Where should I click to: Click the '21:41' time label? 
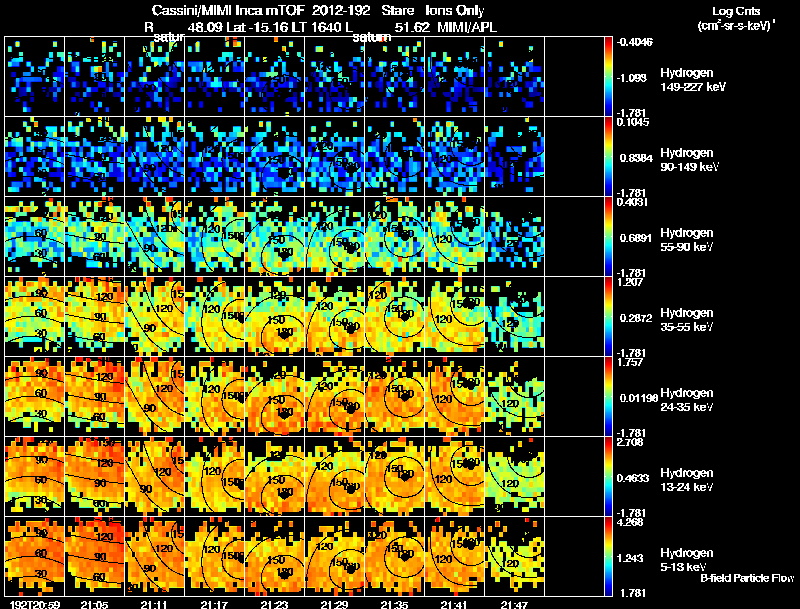(455, 604)
